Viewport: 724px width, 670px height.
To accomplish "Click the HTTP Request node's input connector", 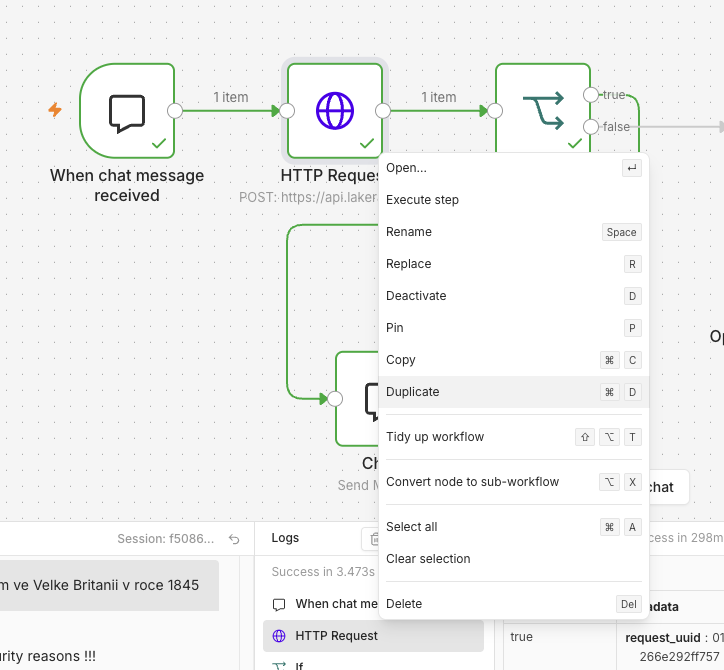I will click(x=287, y=111).
